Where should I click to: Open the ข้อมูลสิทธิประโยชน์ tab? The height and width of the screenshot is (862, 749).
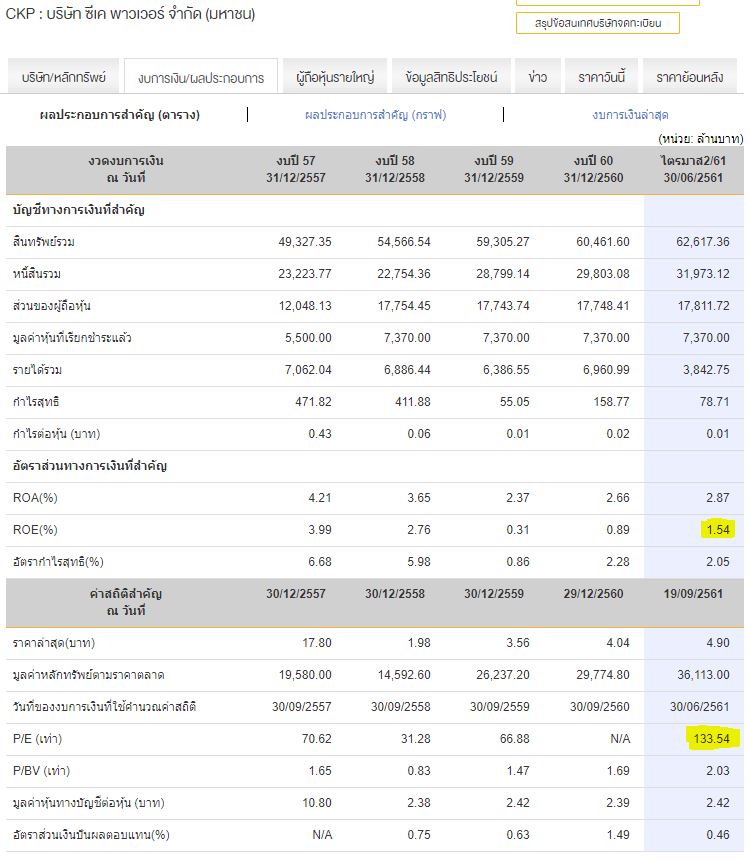click(x=451, y=77)
